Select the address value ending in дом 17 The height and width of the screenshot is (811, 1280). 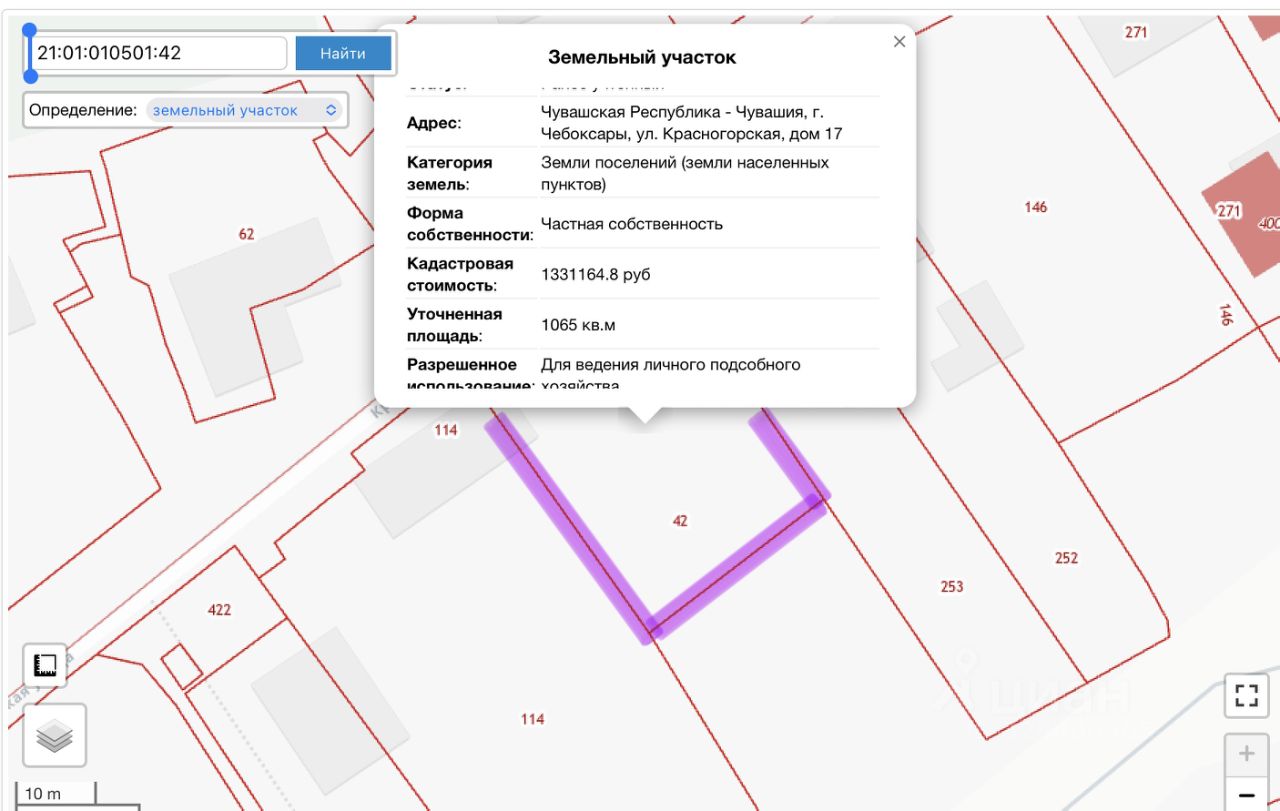click(x=692, y=123)
